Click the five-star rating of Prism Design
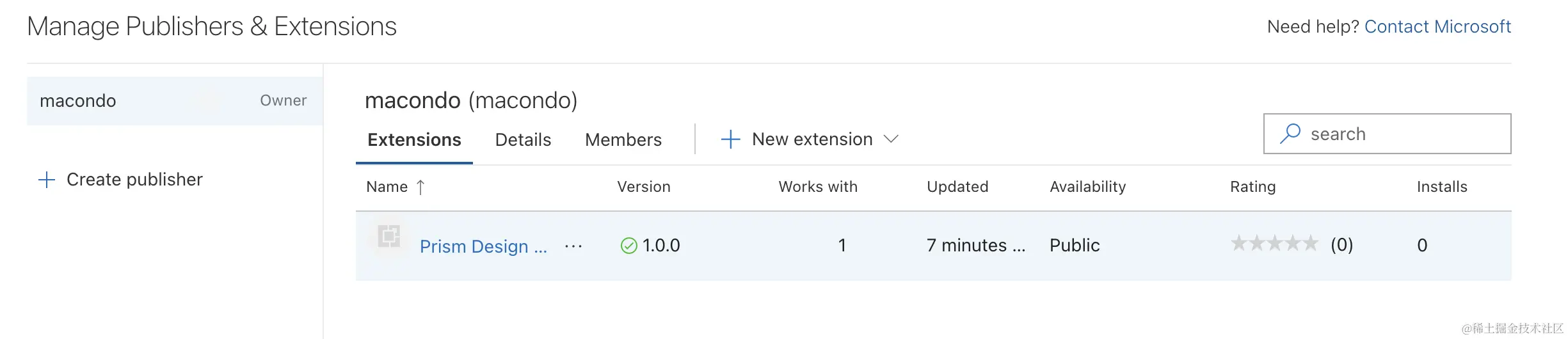This screenshot has height=339, width=1568. pos(1274,244)
